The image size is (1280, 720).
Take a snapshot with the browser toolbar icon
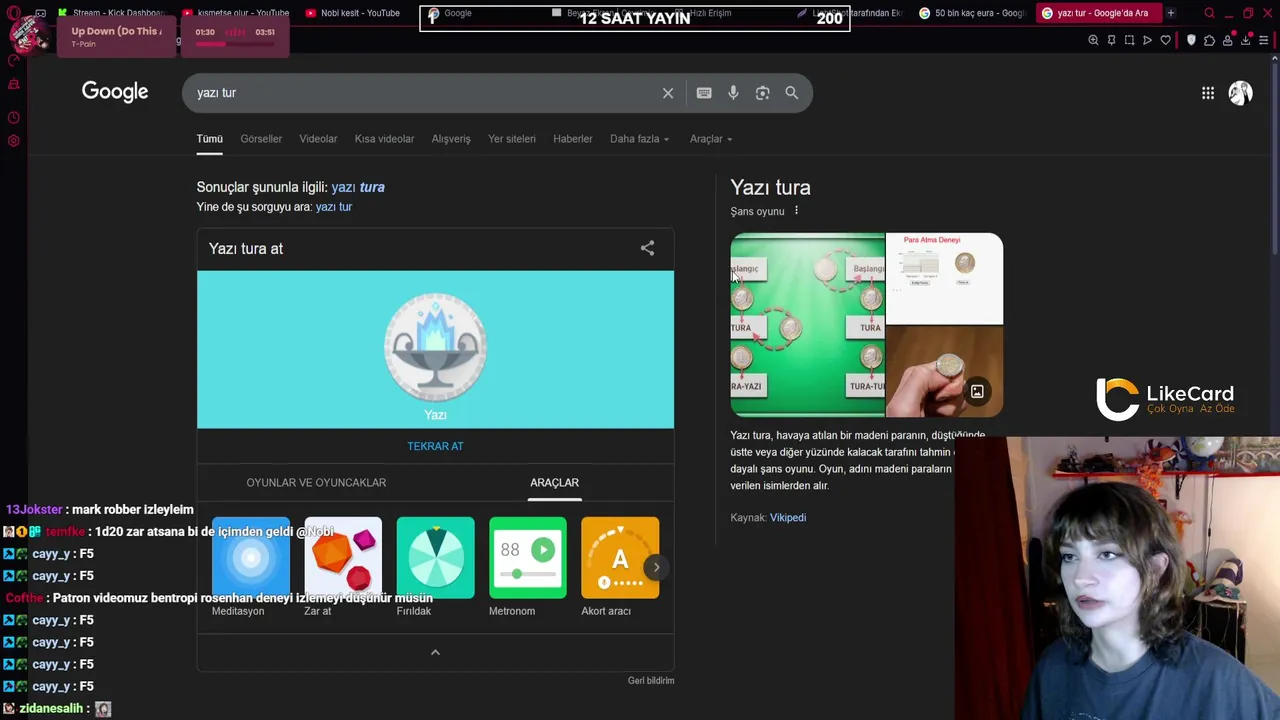(1129, 40)
